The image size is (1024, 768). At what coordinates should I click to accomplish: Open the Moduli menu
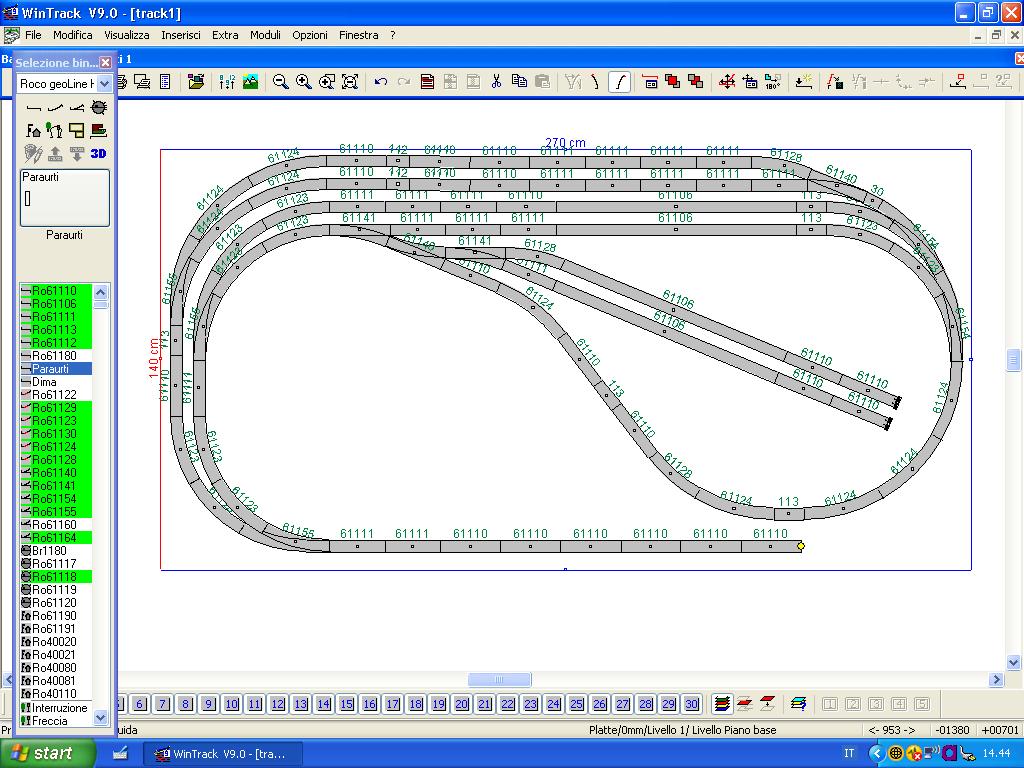265,35
